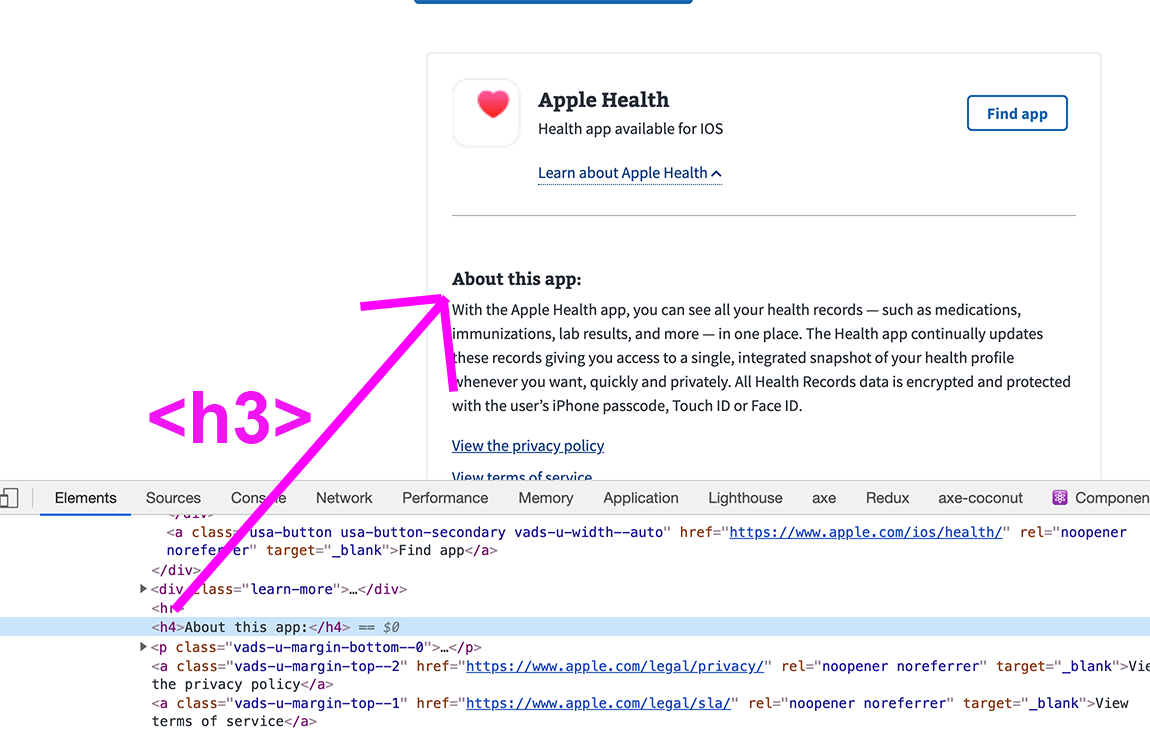Screen dimensions: 1150x734
Task: Click the Find app button
Action: click(x=1017, y=113)
